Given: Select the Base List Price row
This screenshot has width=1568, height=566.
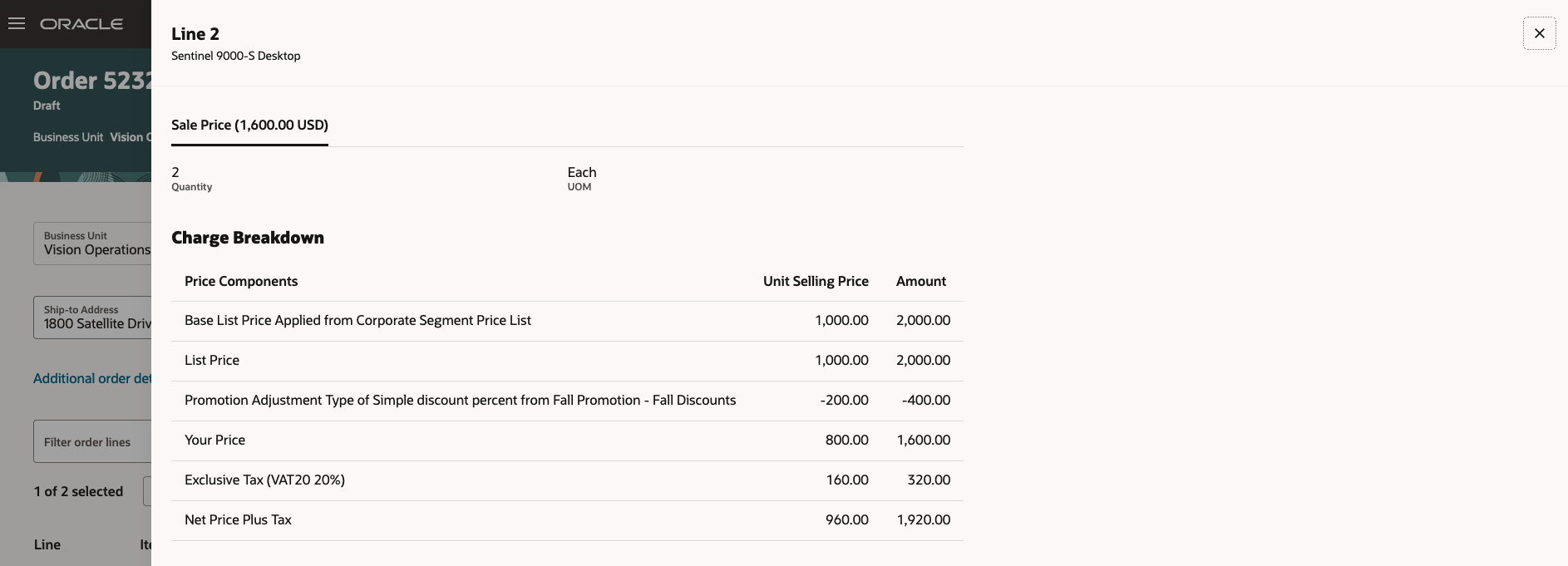Looking at the screenshot, I should click(357, 321).
